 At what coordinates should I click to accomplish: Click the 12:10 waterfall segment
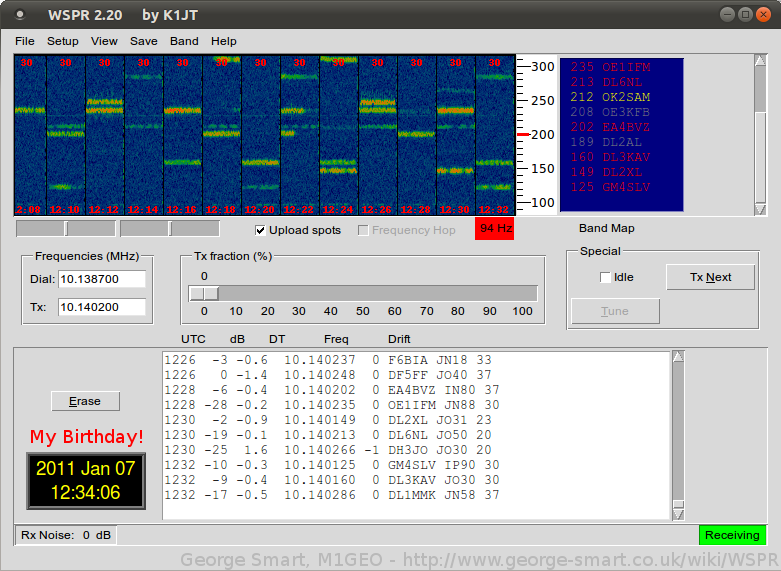coord(66,135)
